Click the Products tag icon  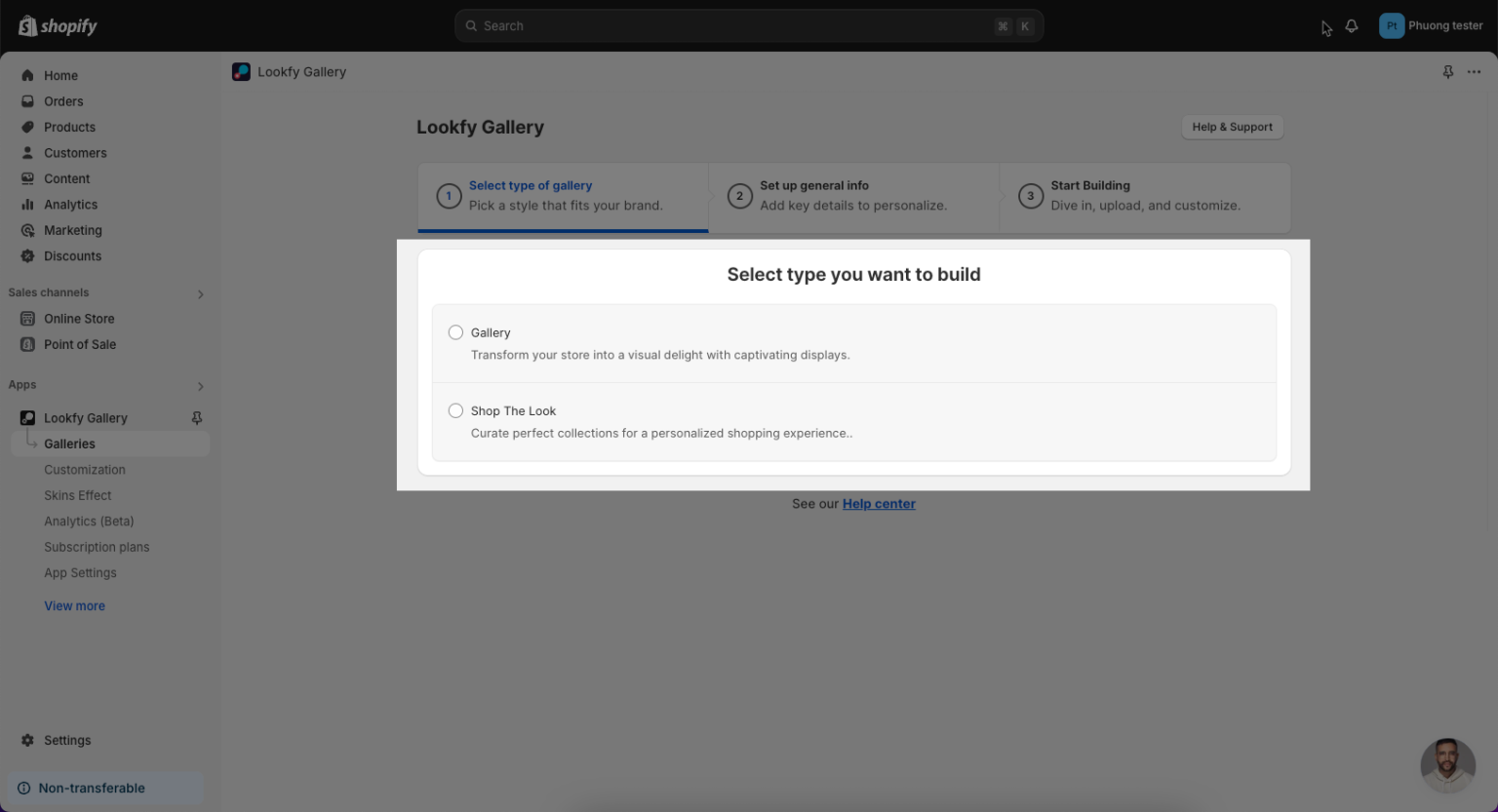click(28, 127)
